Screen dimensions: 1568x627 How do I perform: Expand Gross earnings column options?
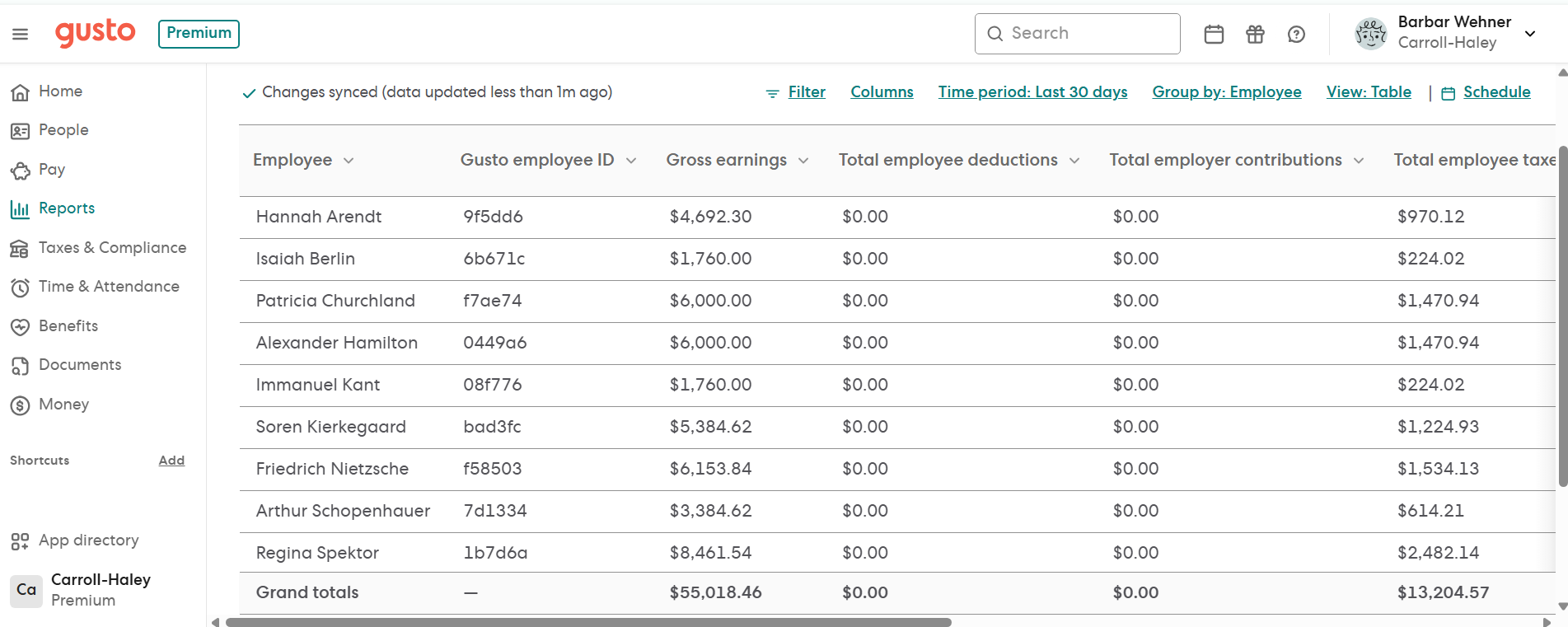[803, 161]
